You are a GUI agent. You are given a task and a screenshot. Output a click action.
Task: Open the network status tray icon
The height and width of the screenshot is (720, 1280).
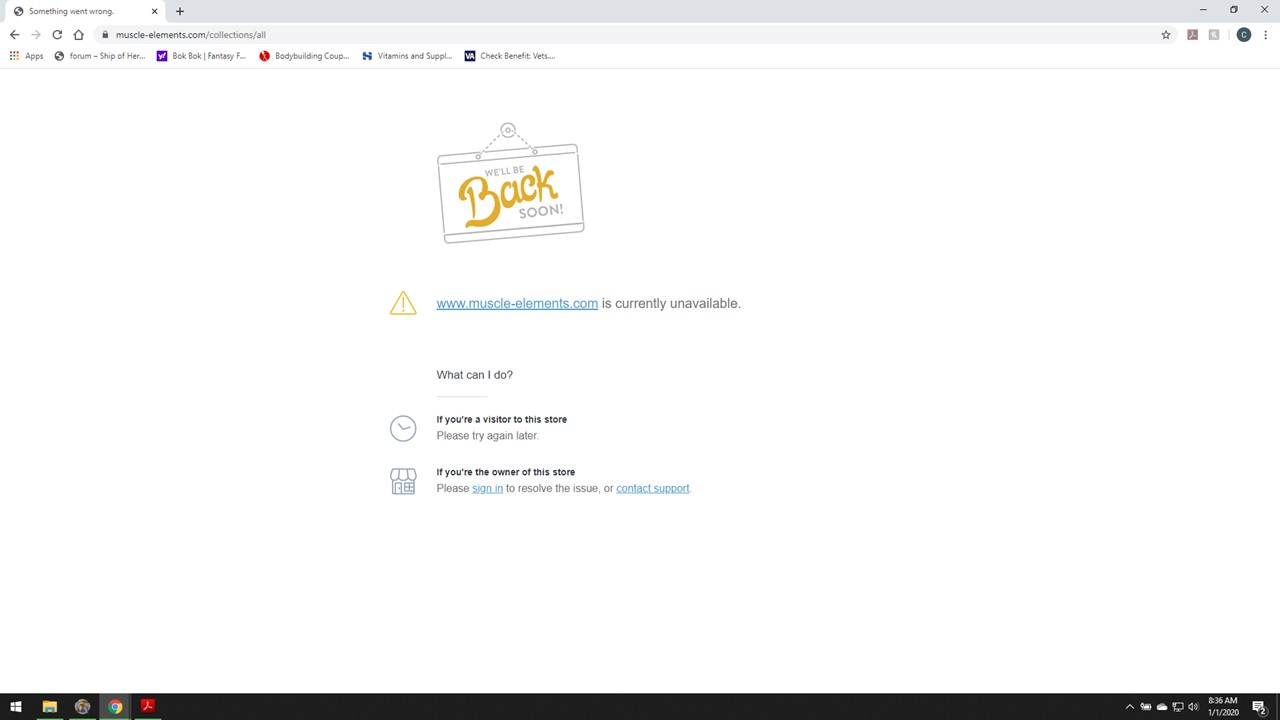pyautogui.click(x=1178, y=707)
